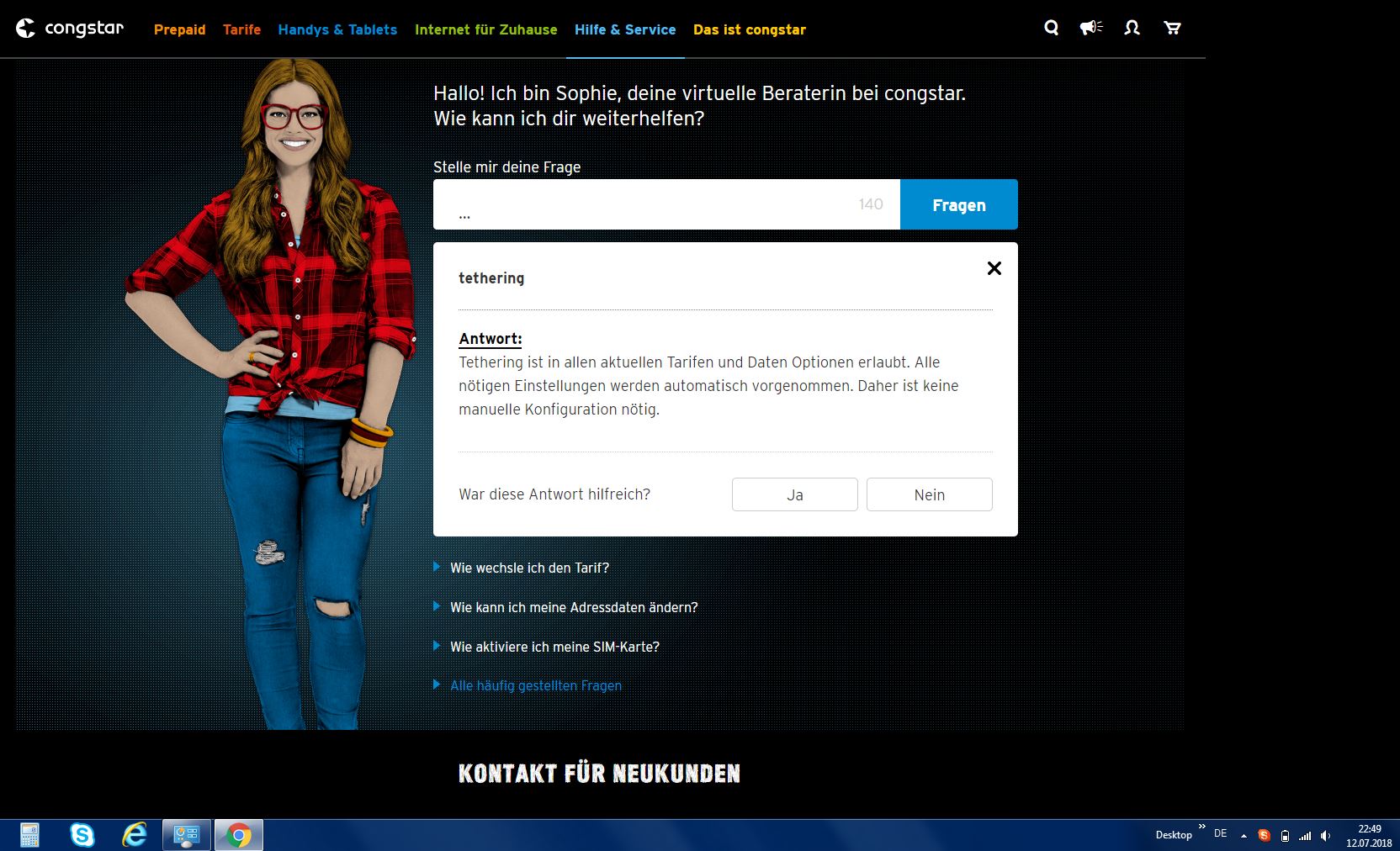Expand 'Wie aktiviere ich meine SIM-Karte?'
Viewport: 1400px width, 851px height.
[554, 647]
